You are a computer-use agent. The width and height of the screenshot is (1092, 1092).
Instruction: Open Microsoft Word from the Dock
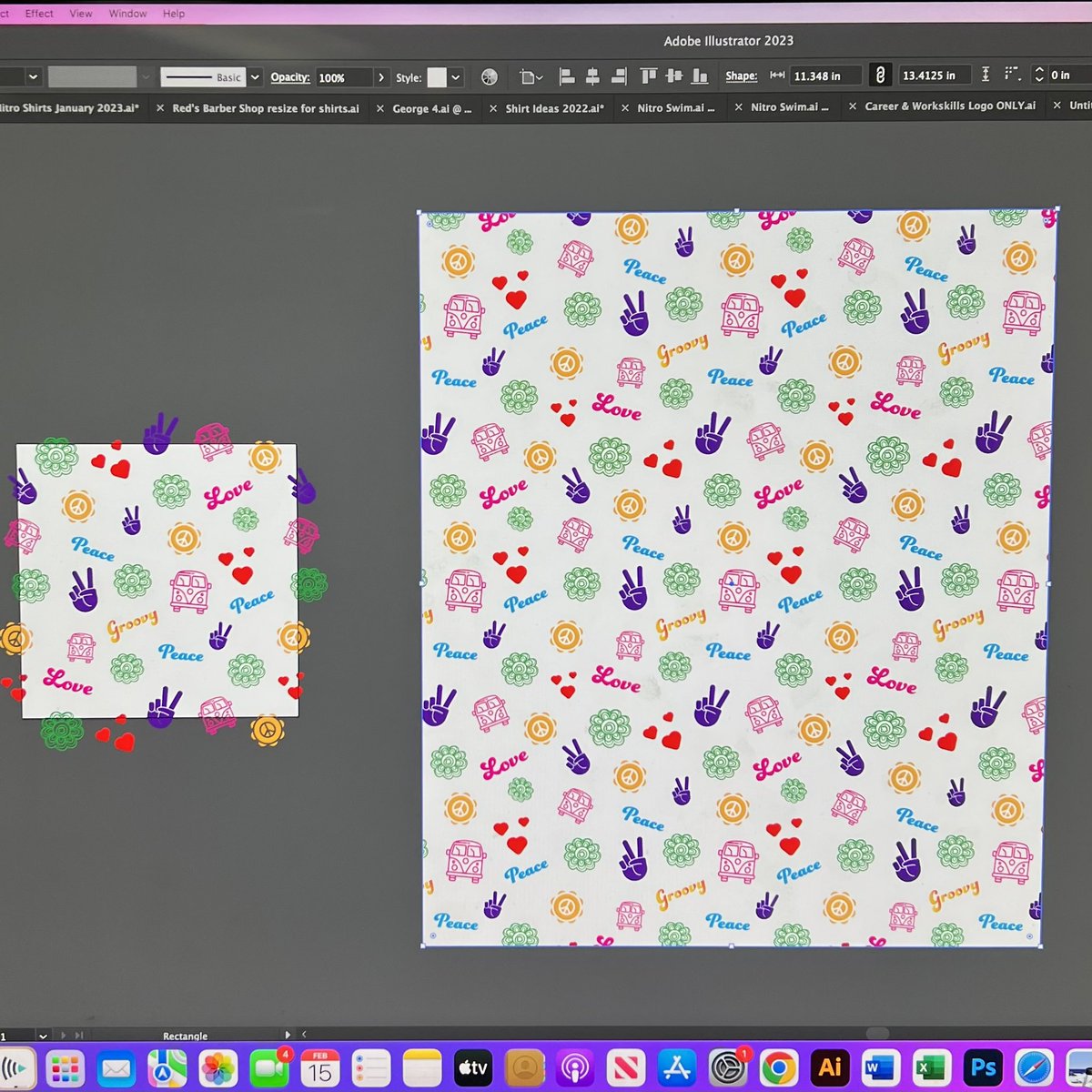click(x=881, y=1067)
